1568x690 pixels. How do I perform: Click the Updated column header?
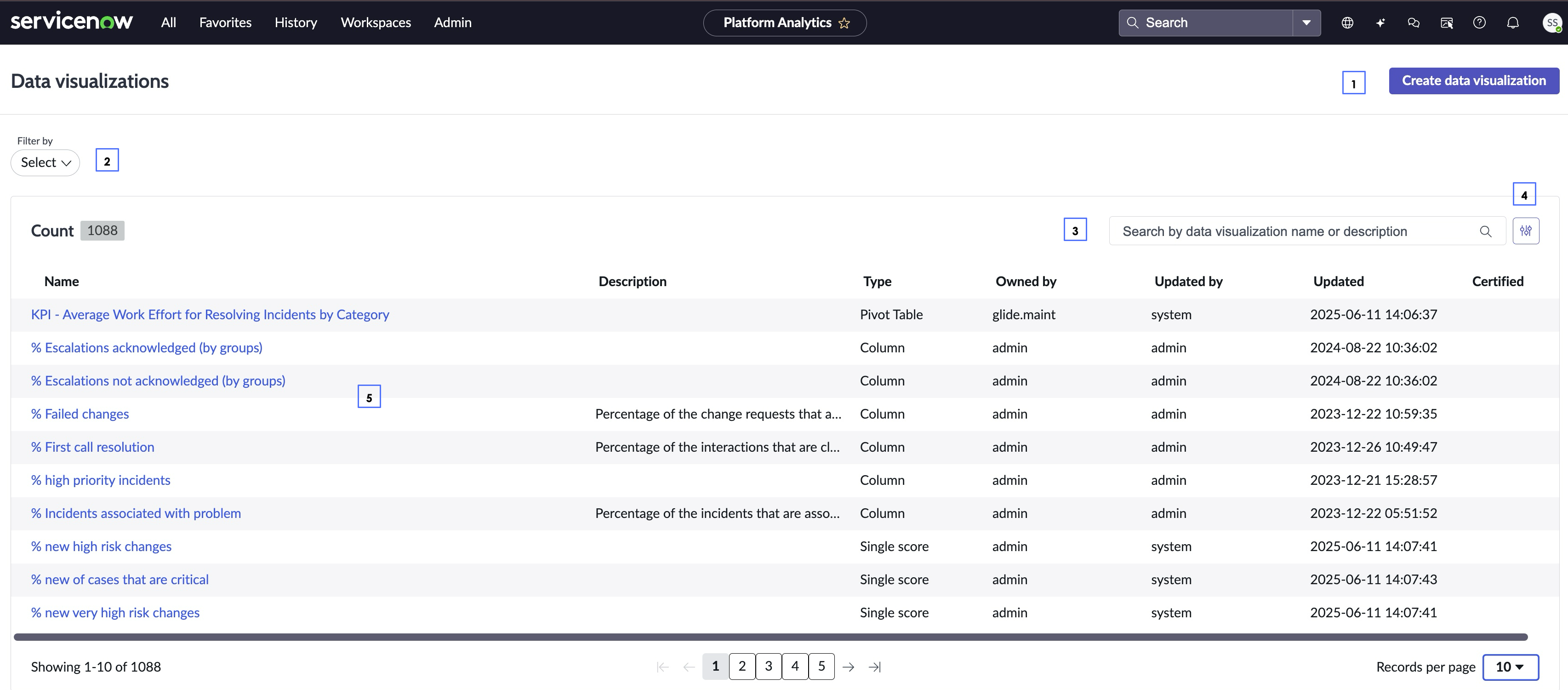[x=1339, y=282]
